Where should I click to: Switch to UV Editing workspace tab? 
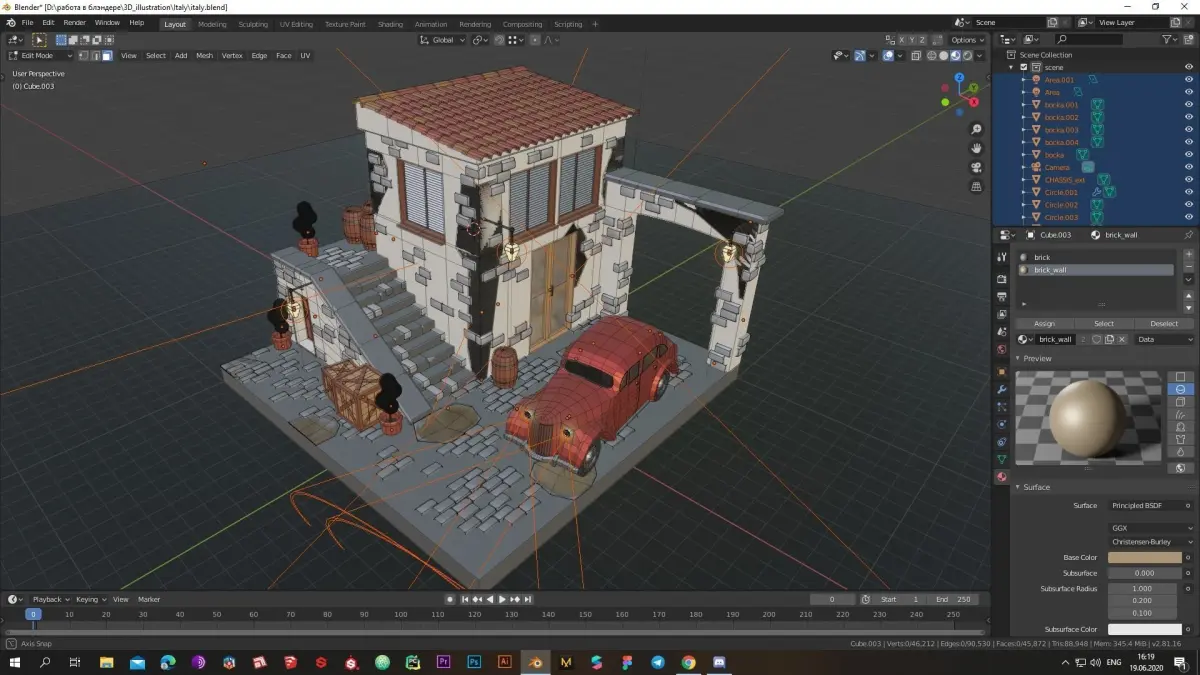296,24
